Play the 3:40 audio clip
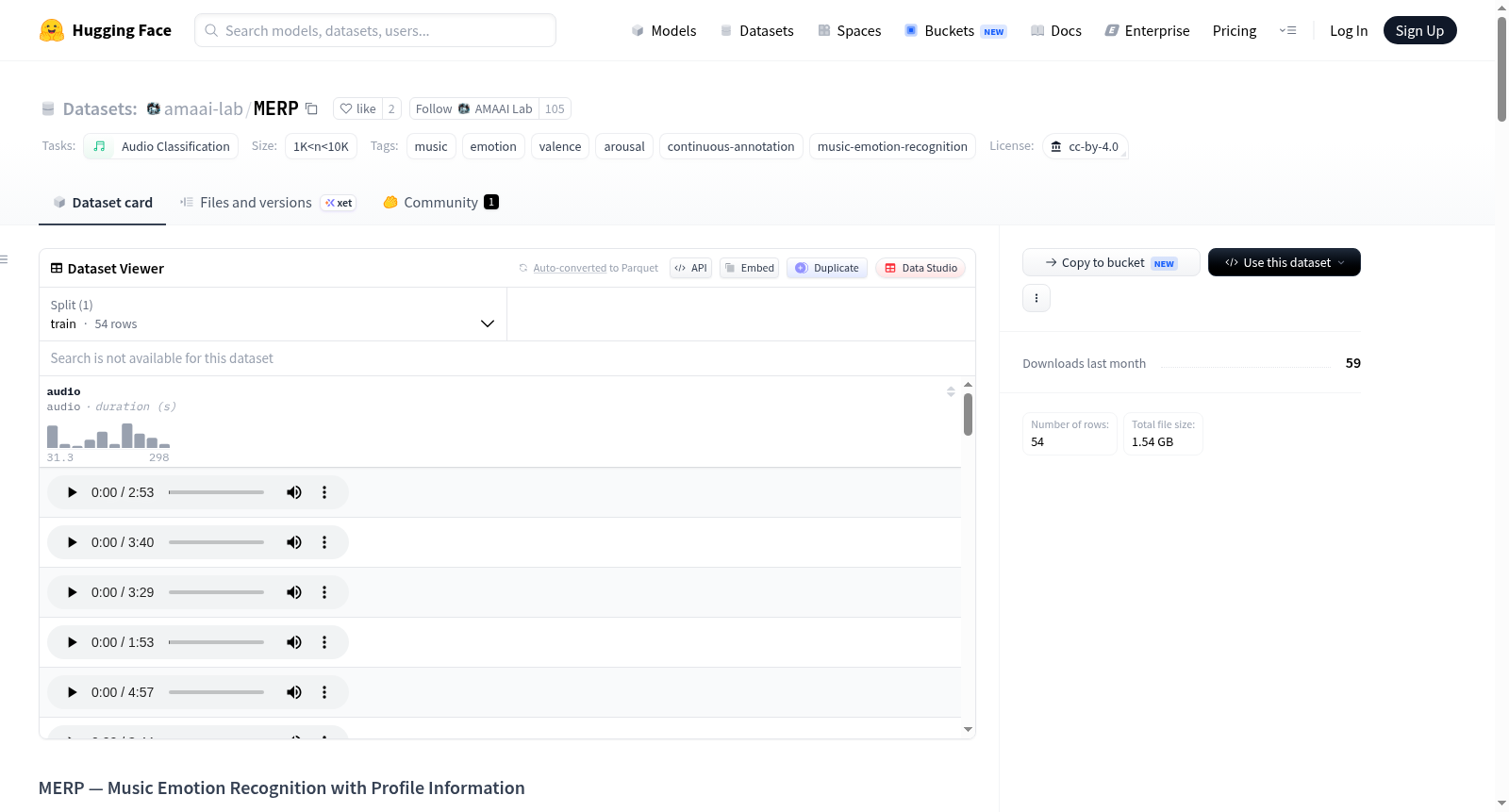Image resolution: width=1509 pixels, height=812 pixels. (72, 542)
